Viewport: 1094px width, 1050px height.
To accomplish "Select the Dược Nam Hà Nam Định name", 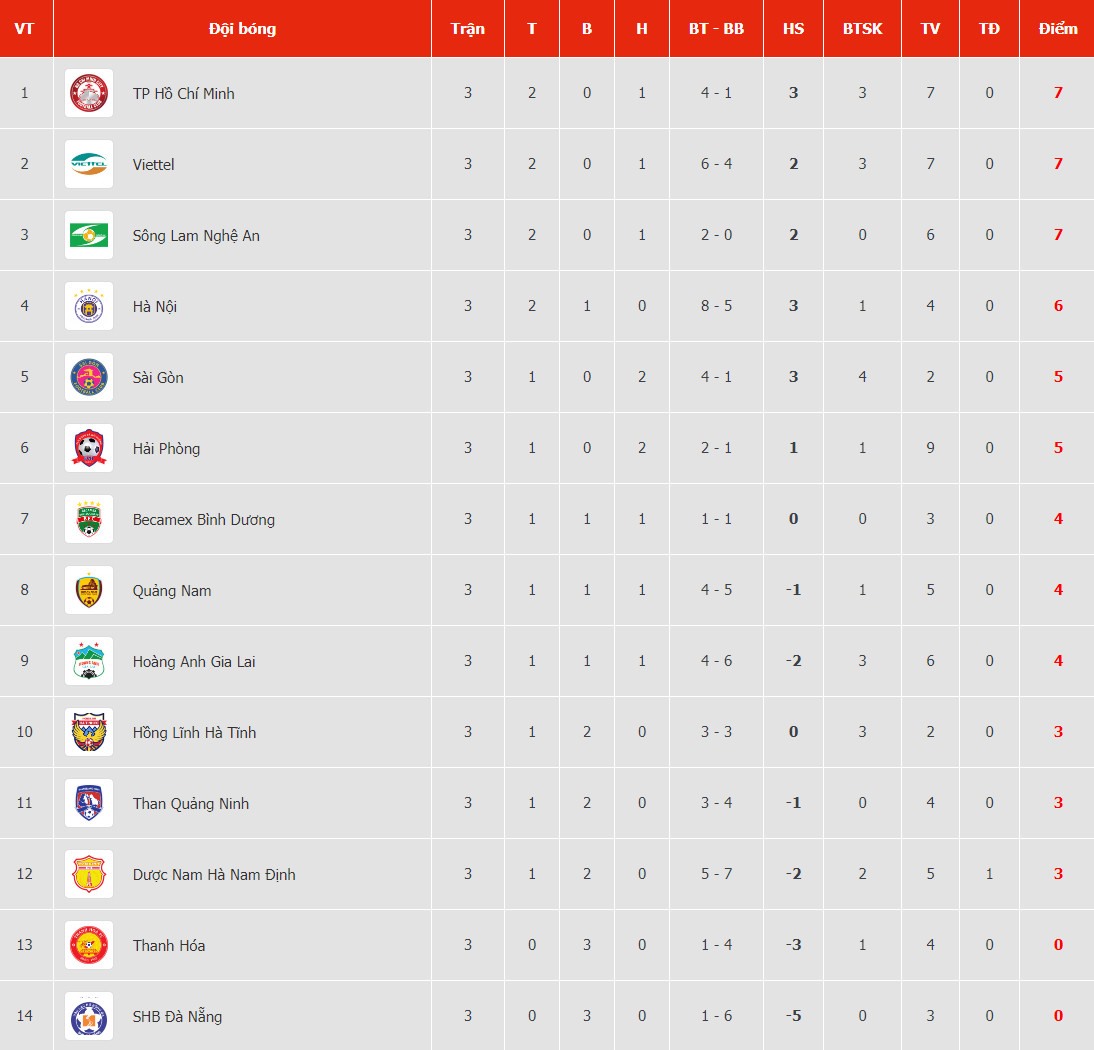I will [x=214, y=874].
